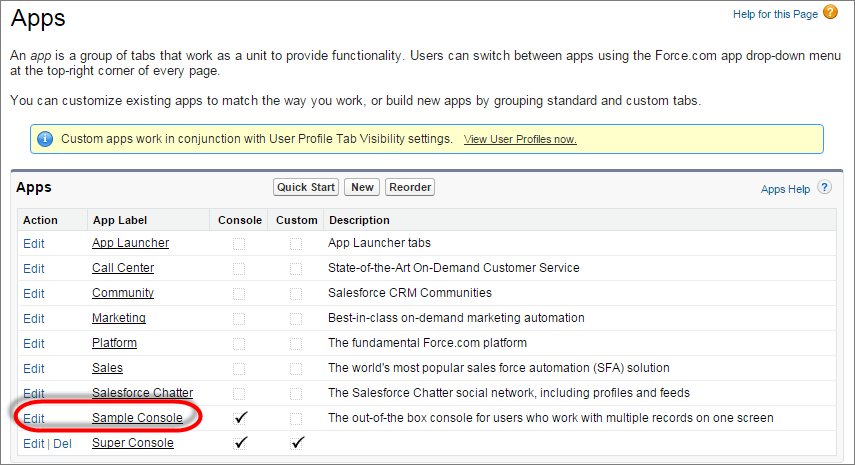Viewport: 855px width, 465px height.
Task: Click Console checkbox in Sales row
Action: pos(239,369)
